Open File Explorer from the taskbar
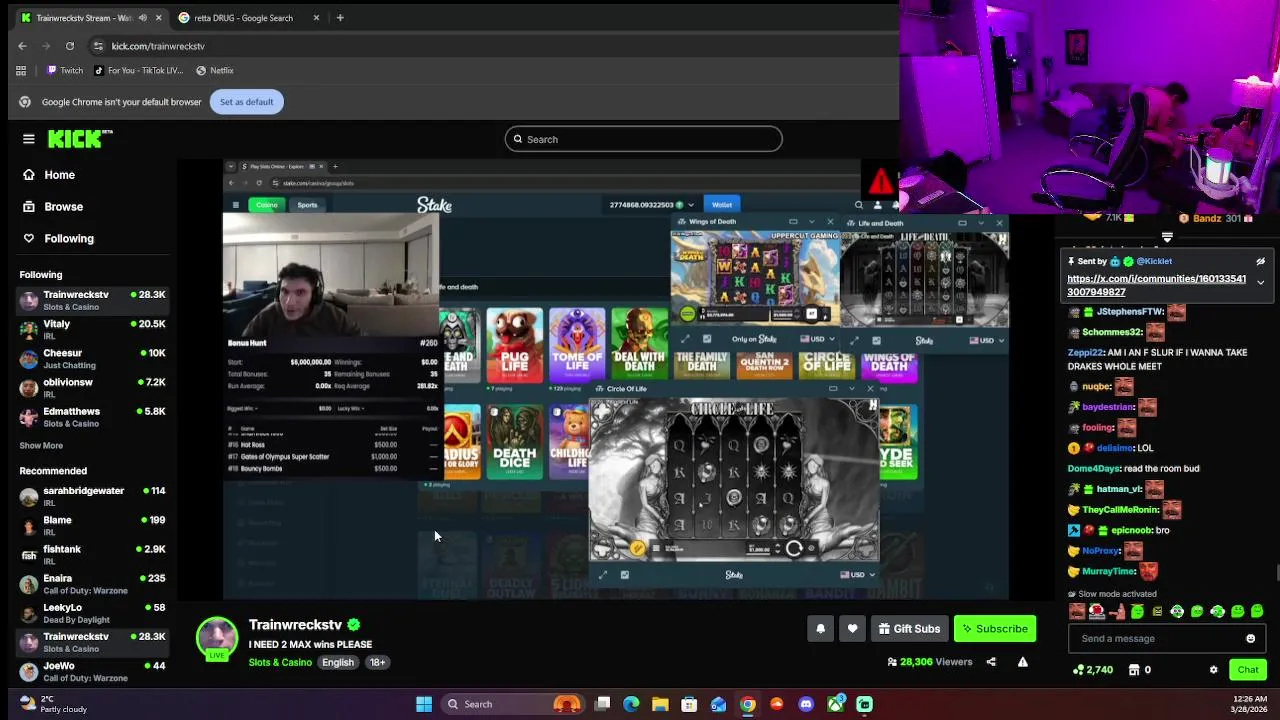Image resolution: width=1280 pixels, height=720 pixels. point(660,704)
